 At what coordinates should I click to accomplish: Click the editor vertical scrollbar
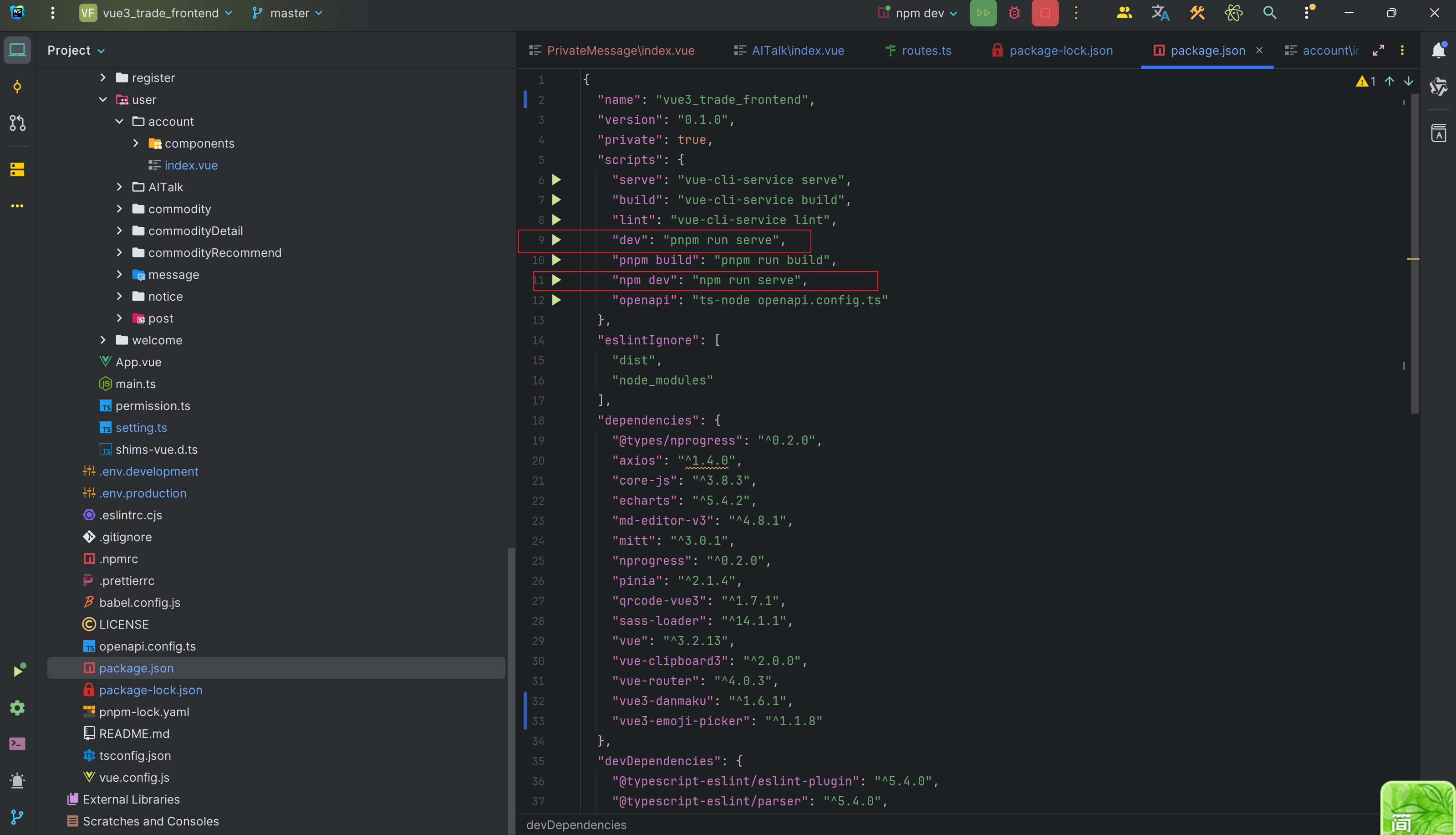click(x=1415, y=252)
